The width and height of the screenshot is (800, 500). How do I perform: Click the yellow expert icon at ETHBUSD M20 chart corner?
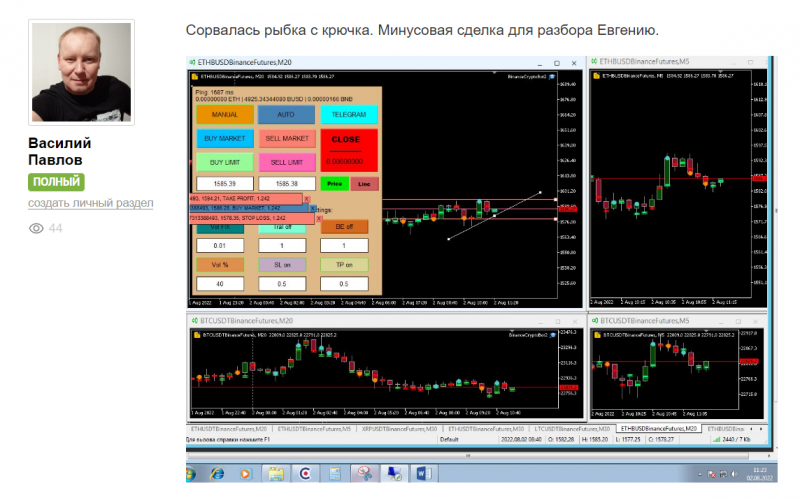(x=195, y=77)
